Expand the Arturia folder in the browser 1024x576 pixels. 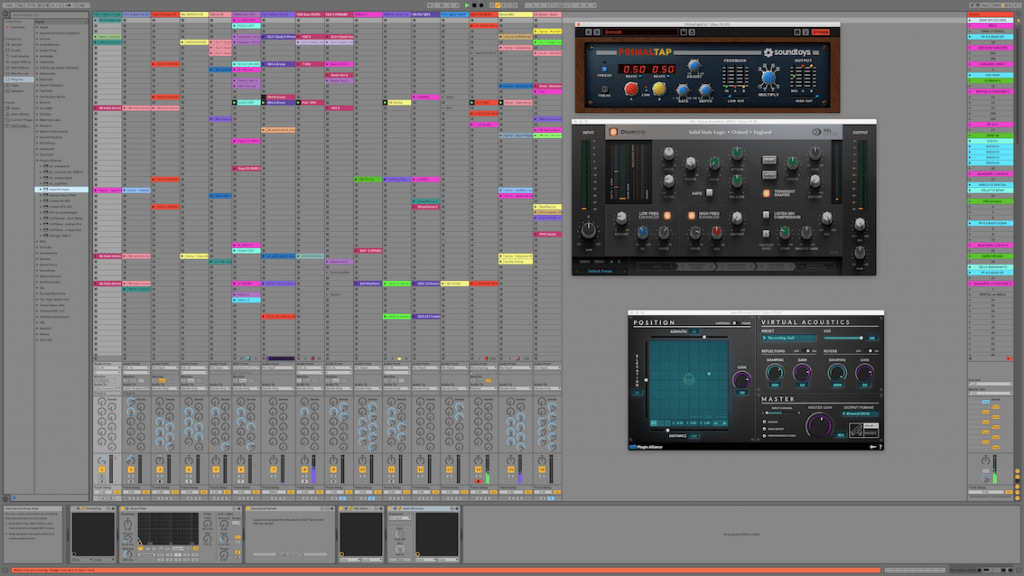pyautogui.click(x=37, y=39)
